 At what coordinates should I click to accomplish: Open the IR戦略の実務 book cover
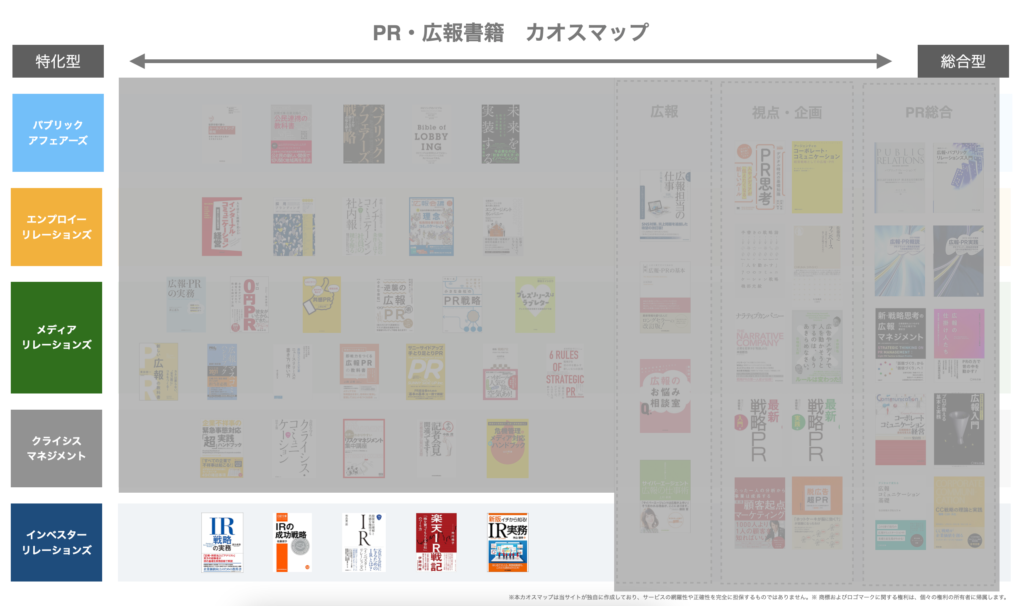pos(222,542)
